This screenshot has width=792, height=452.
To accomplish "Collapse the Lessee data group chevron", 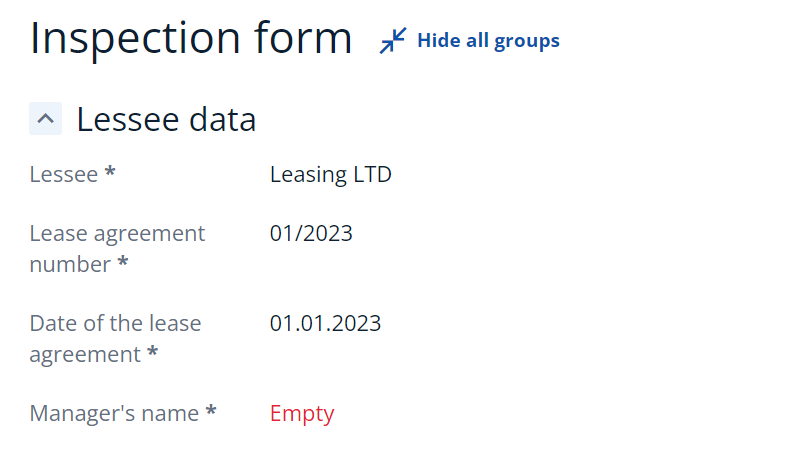I will pos(45,119).
